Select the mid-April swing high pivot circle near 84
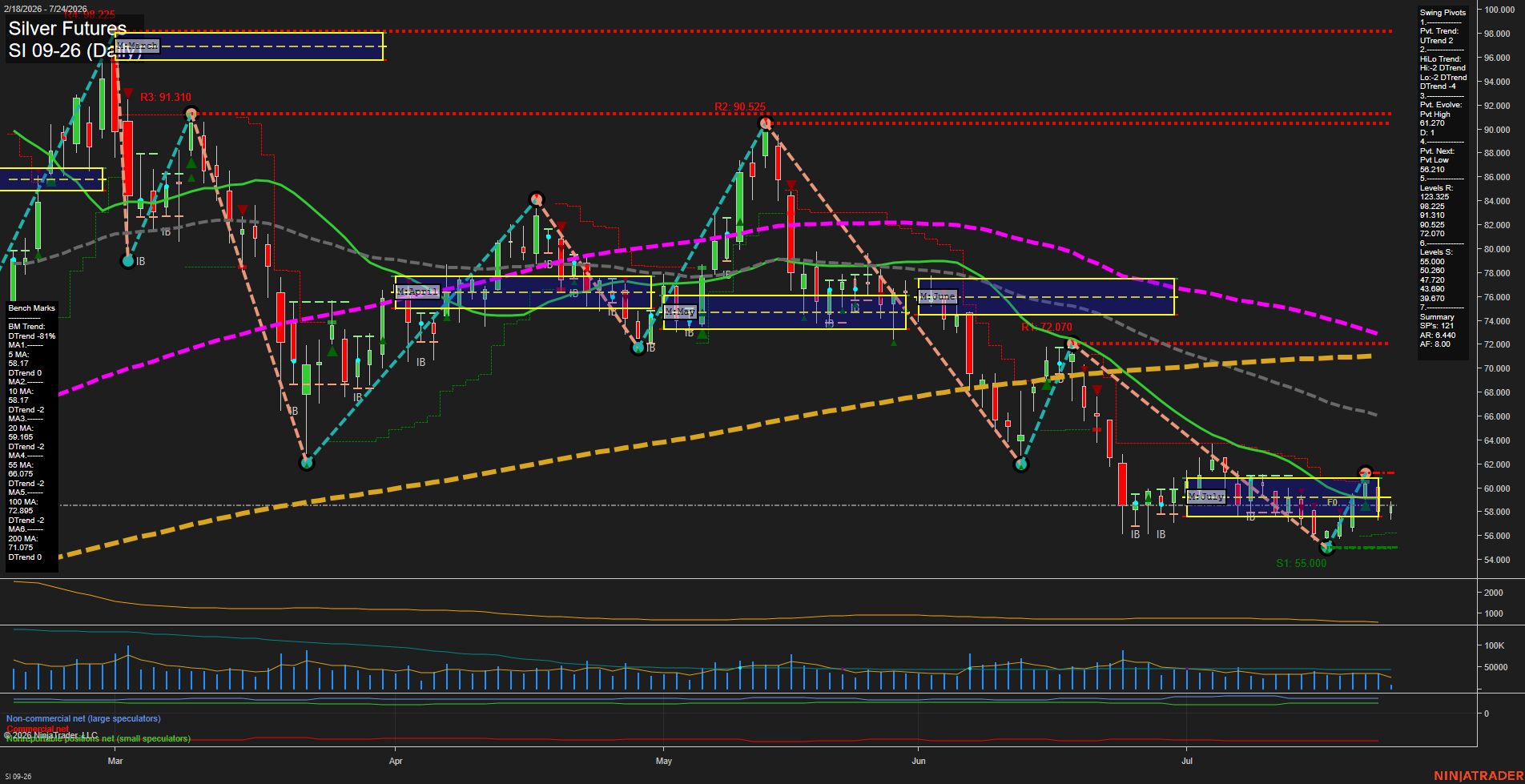Screen dimensions: 1525x784 [x=537, y=199]
